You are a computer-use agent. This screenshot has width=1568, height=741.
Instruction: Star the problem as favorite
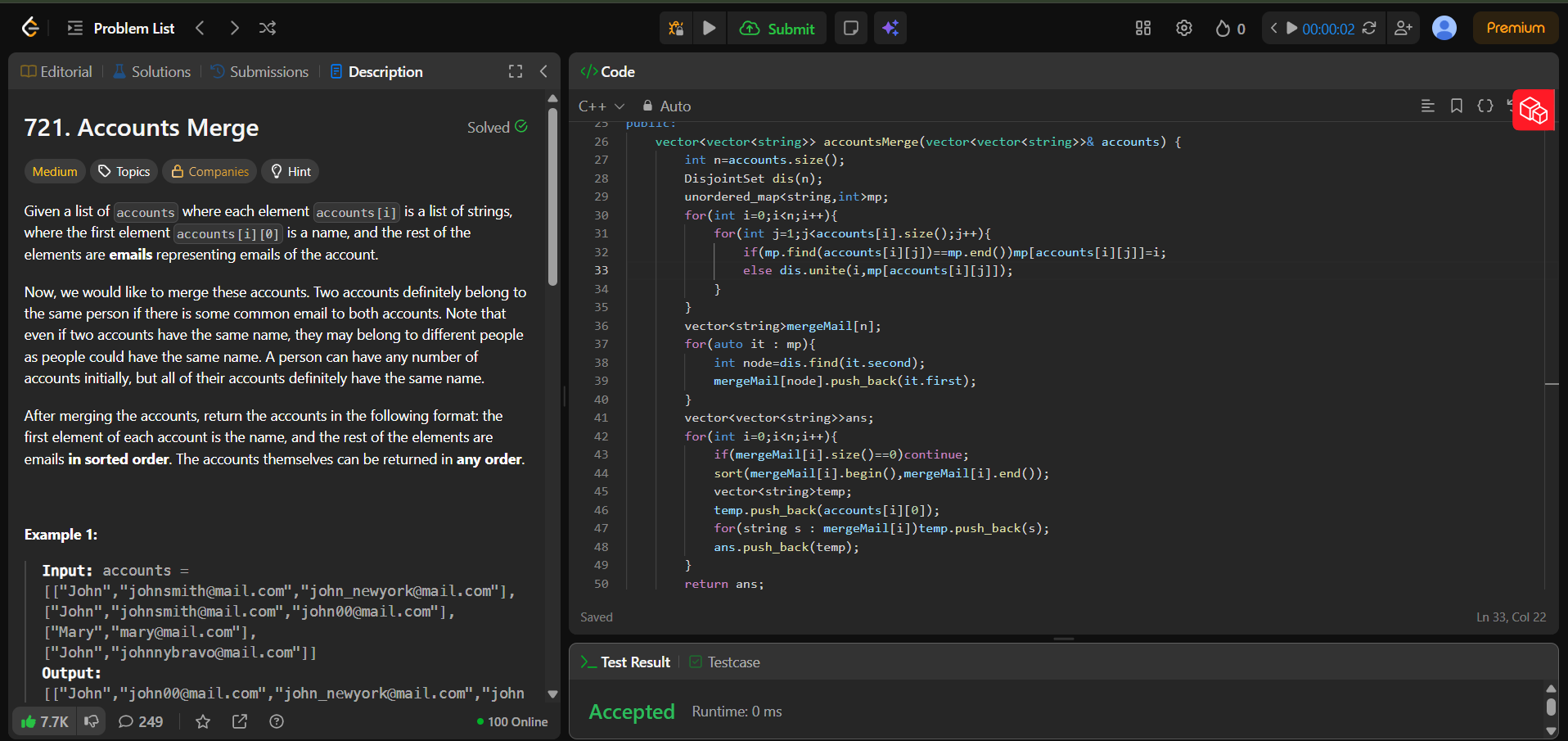203,721
